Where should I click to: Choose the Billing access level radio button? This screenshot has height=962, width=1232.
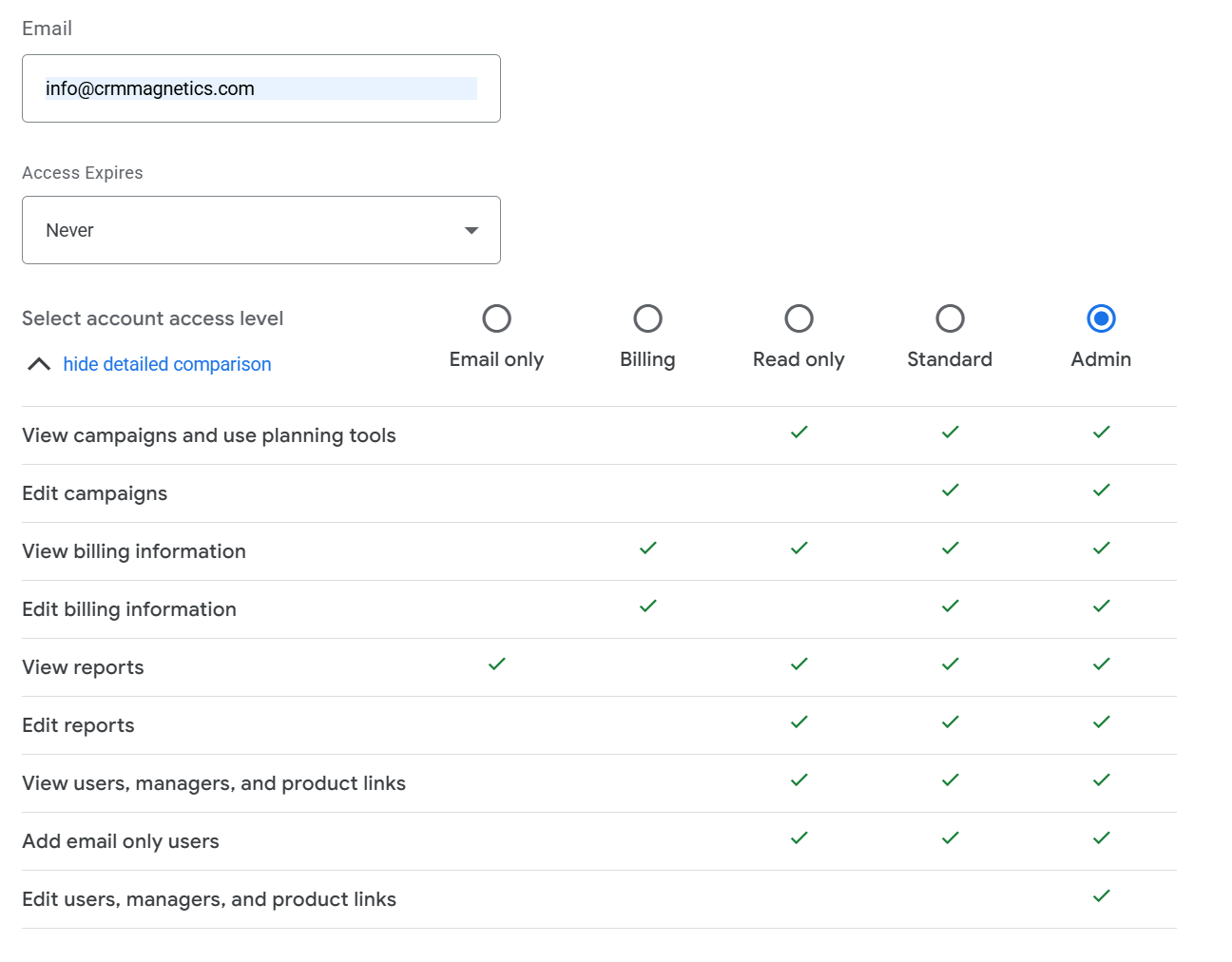click(647, 318)
